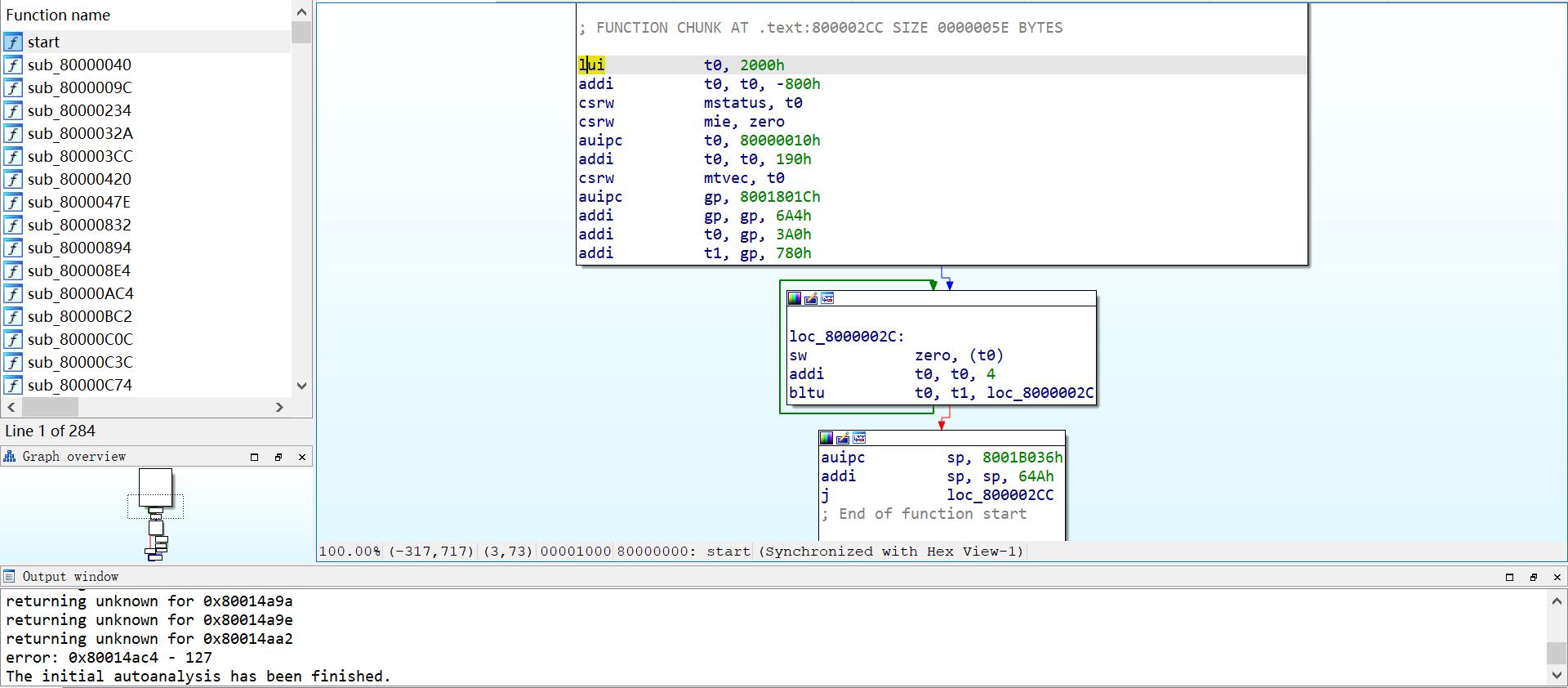Select sub_80000C74 in the function list
The image size is (1568, 688).
click(x=79, y=385)
